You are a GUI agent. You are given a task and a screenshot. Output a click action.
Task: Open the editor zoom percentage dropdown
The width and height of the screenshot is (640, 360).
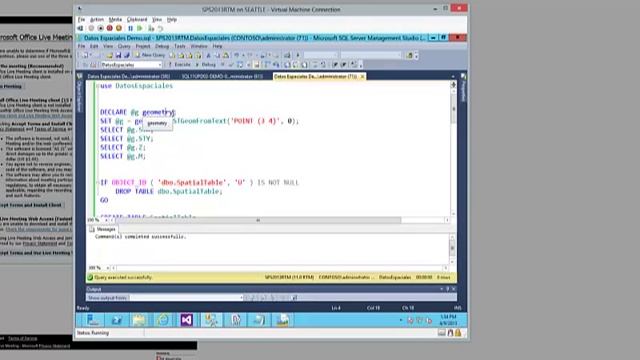point(107,220)
